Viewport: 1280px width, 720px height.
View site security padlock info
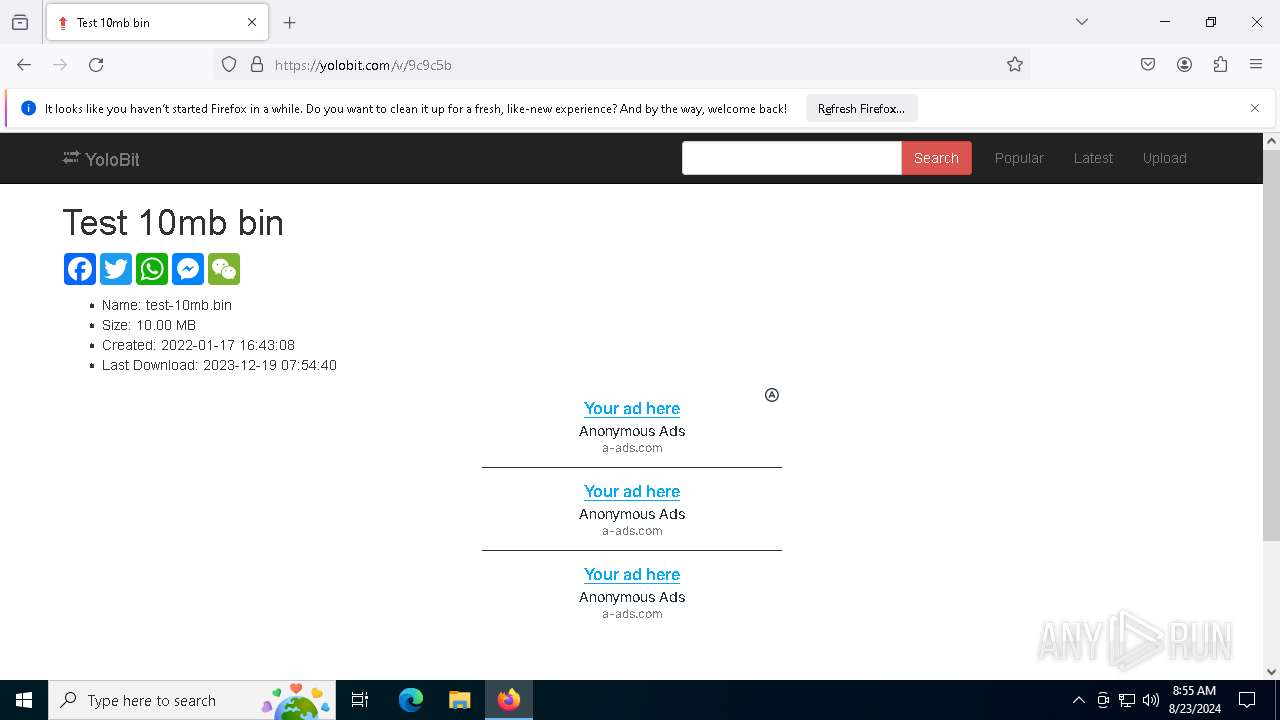257,65
